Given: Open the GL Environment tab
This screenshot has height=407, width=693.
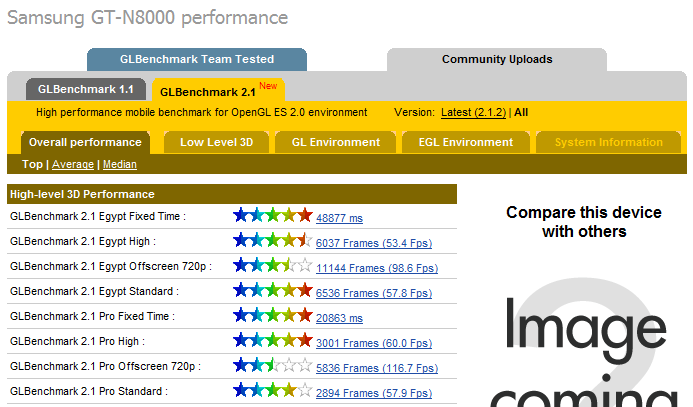Looking at the screenshot, I should [x=335, y=142].
